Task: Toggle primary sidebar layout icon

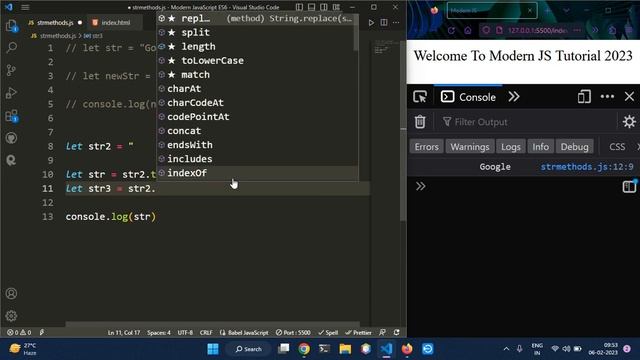Action: pyautogui.click(x=299, y=7)
